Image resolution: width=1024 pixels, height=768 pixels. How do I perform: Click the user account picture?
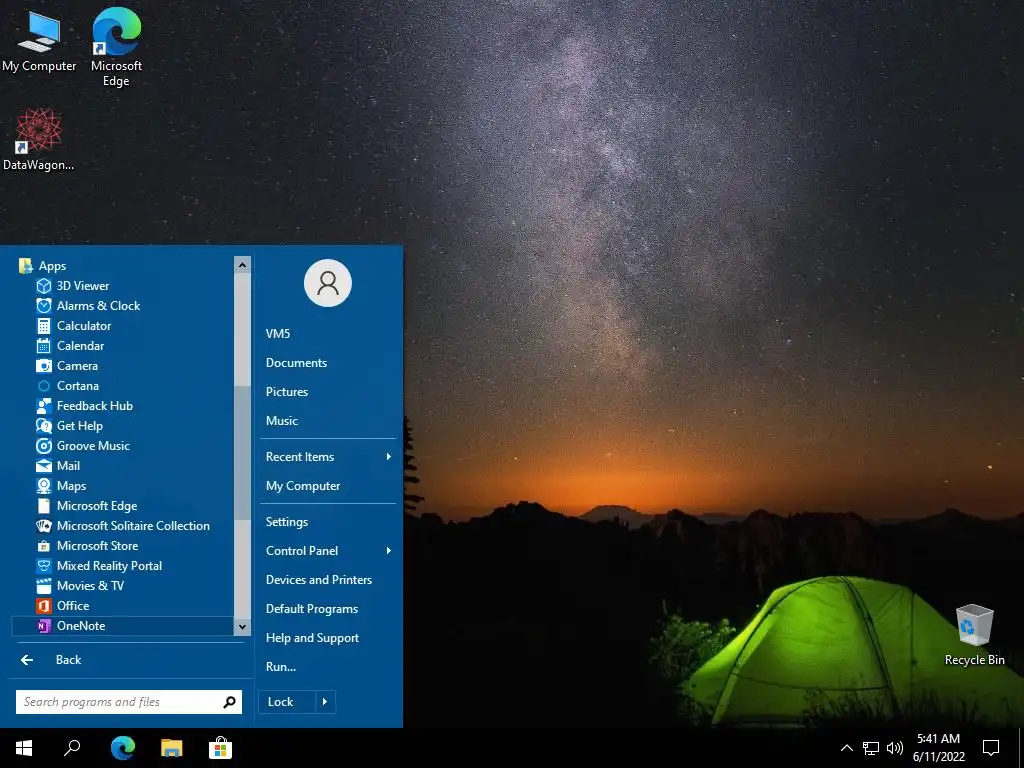pos(328,283)
